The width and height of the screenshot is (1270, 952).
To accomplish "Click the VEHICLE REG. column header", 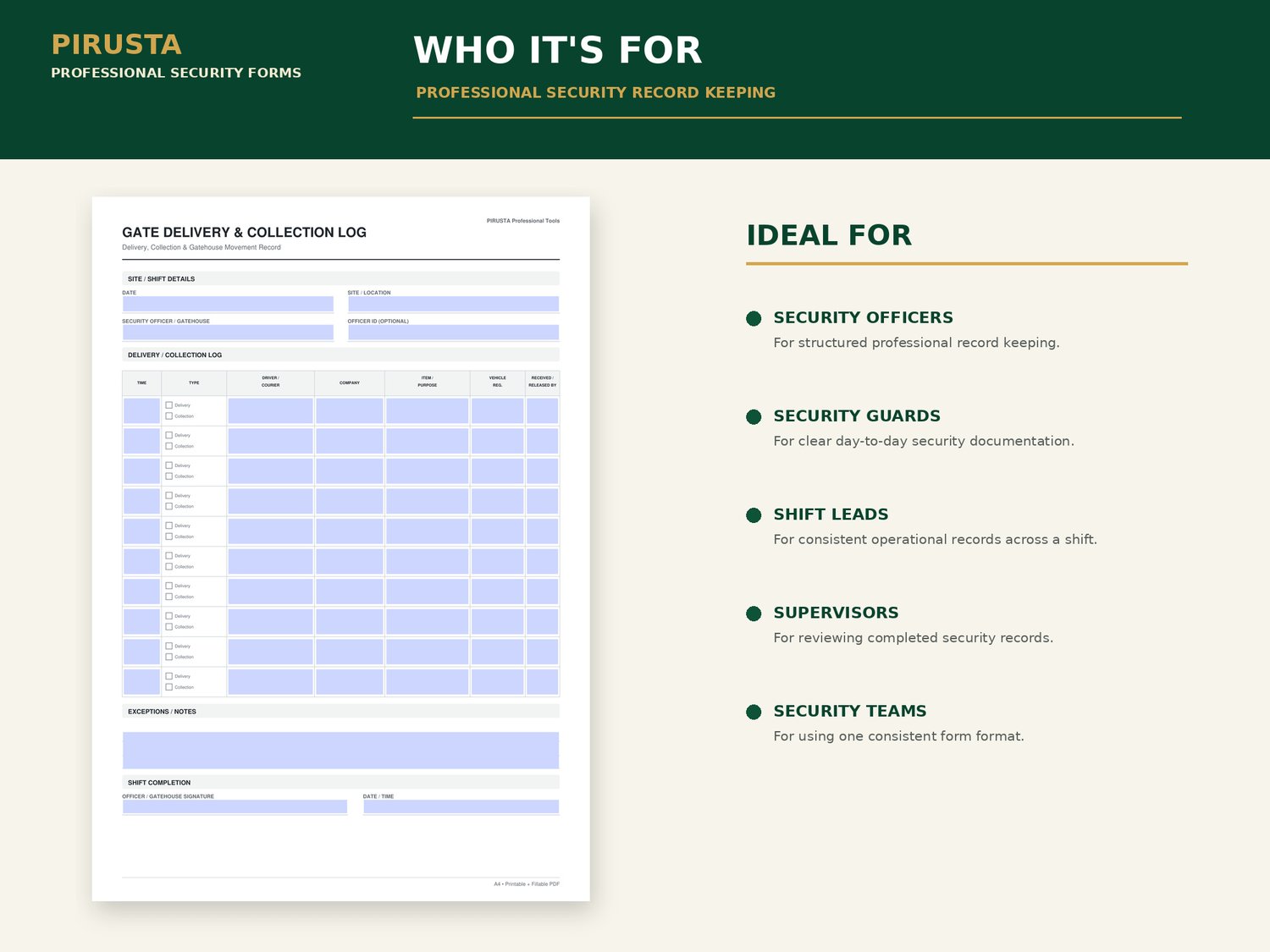I will (497, 382).
